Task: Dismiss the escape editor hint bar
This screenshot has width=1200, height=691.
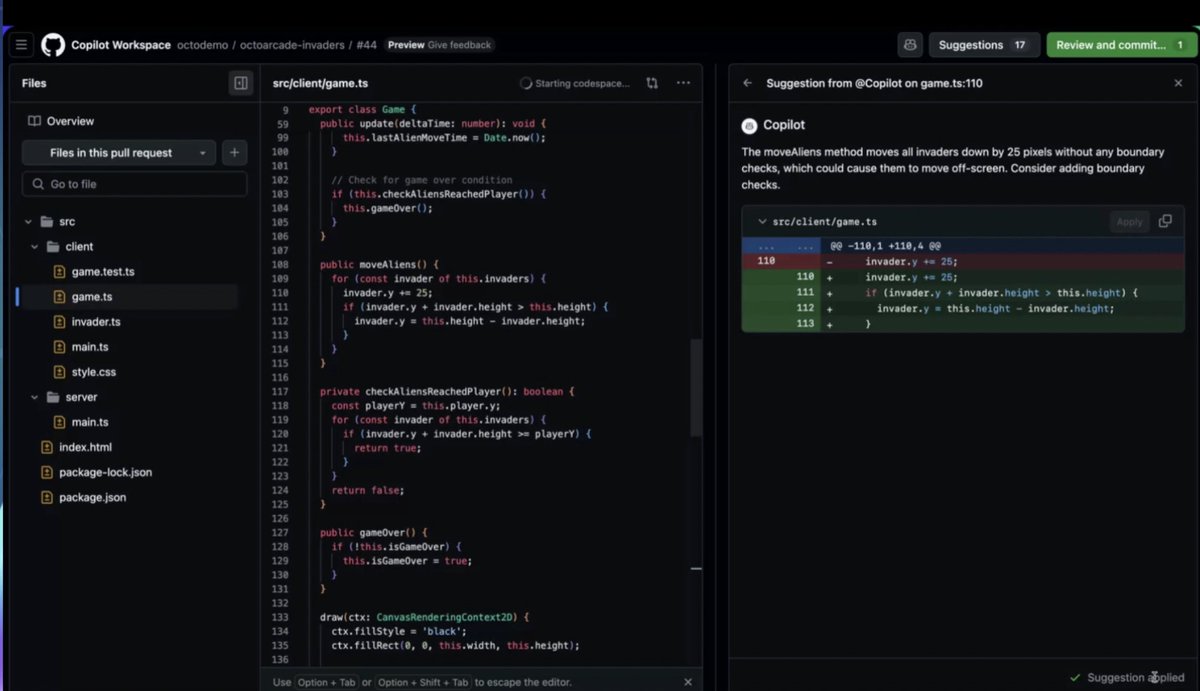Action: coord(688,682)
